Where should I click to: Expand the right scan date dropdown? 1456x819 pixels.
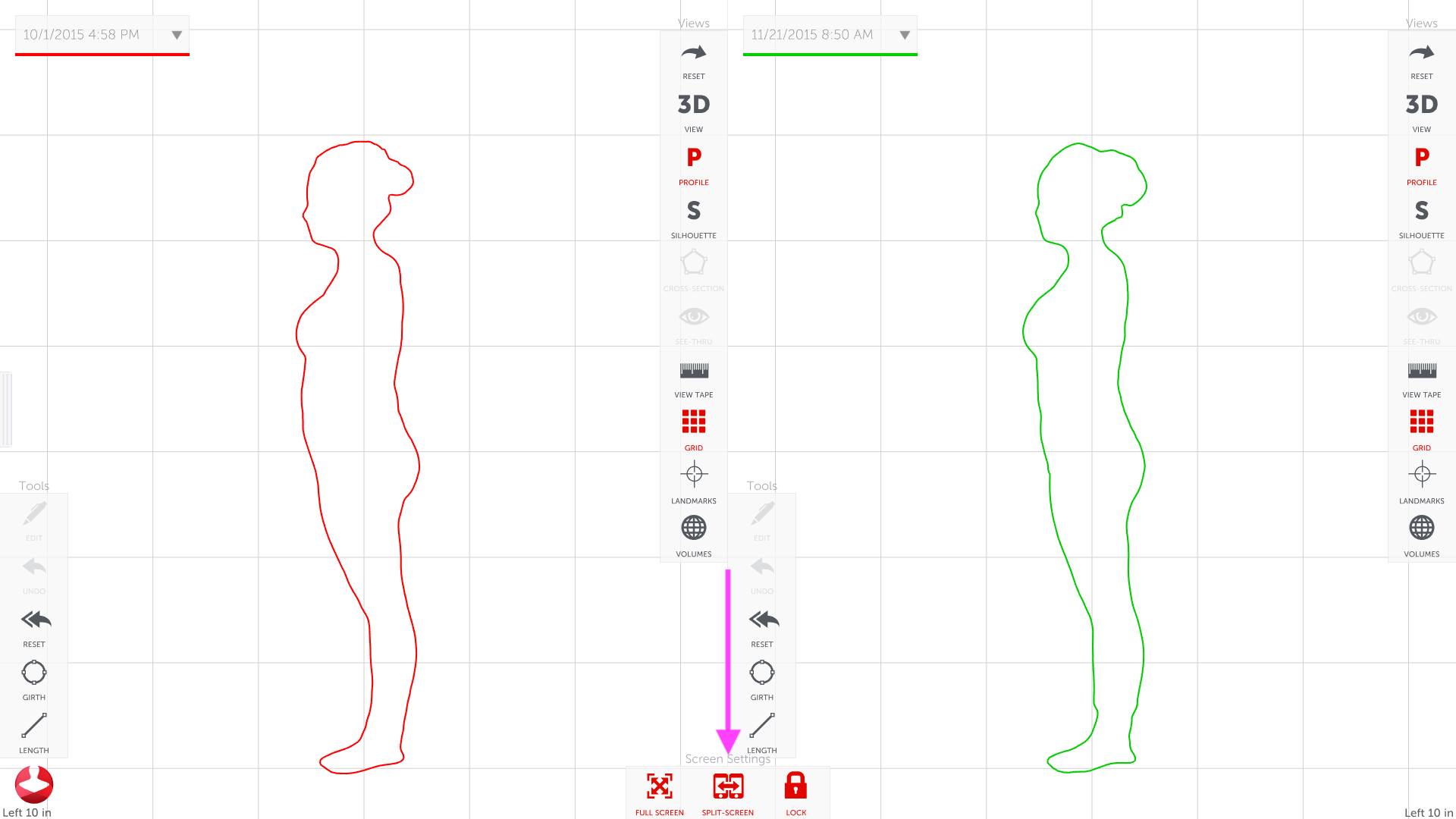pos(903,34)
